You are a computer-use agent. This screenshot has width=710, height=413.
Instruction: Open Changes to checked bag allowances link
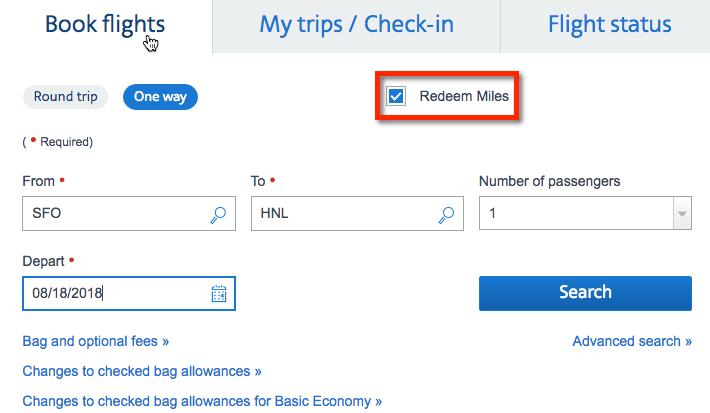point(142,371)
